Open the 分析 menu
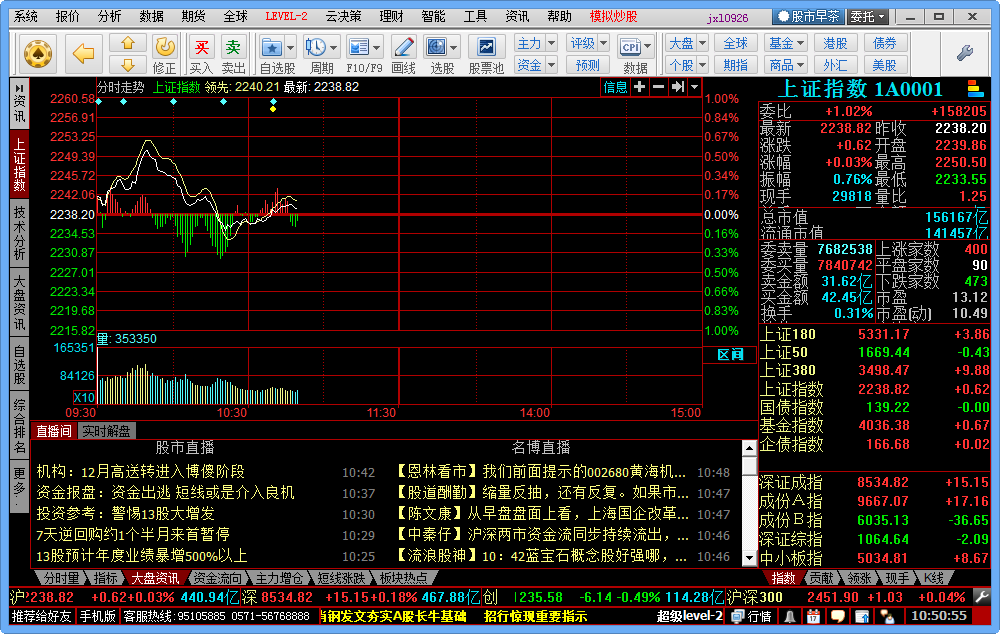This screenshot has height=634, width=1000. point(110,17)
